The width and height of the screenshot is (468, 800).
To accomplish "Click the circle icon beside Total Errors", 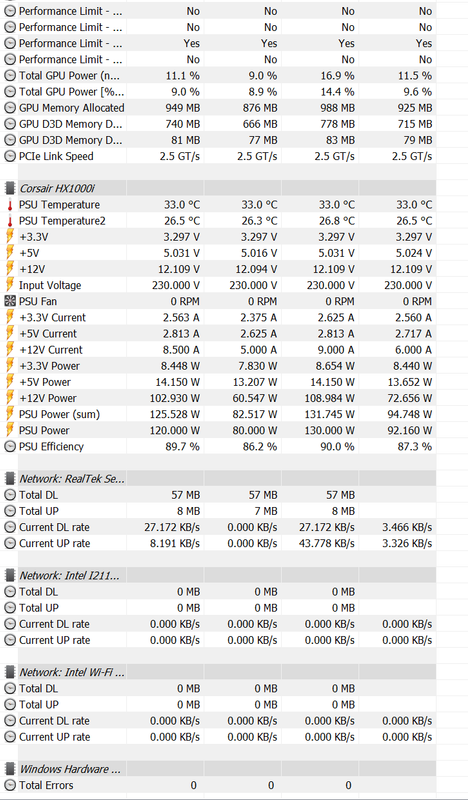I will [9, 785].
